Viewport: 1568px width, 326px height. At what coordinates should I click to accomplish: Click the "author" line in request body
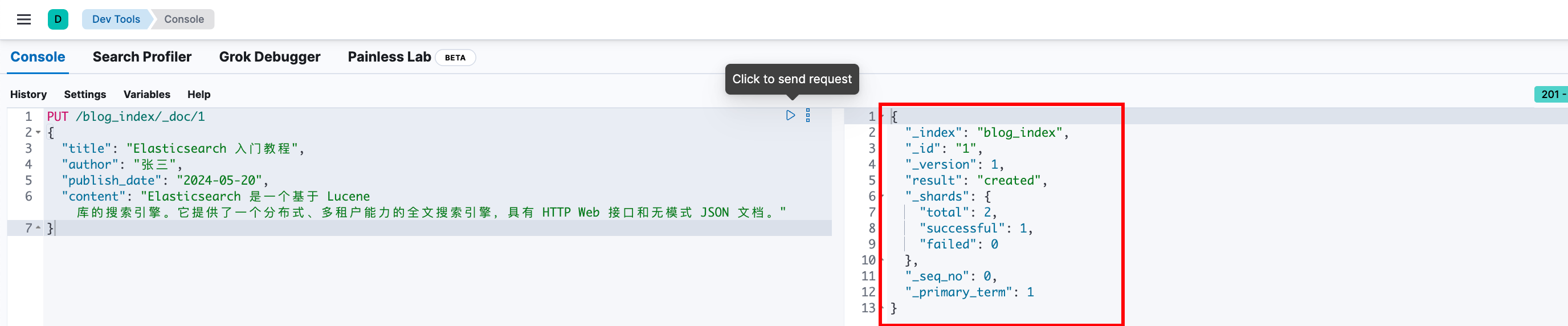122,165
